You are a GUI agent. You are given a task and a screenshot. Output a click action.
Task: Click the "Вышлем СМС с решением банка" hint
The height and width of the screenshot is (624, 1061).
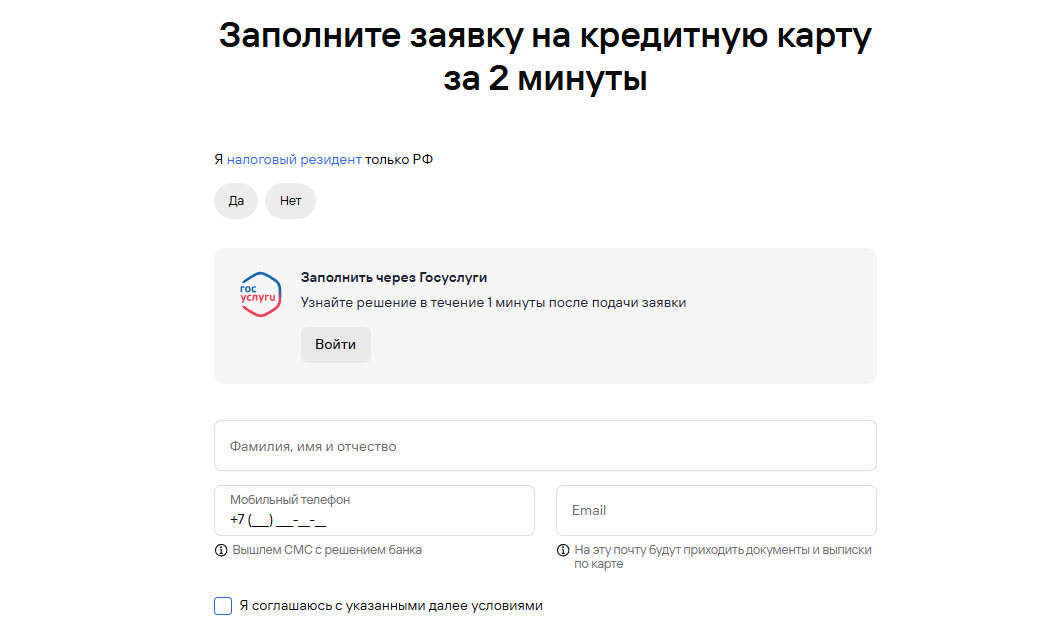pyautogui.click(x=327, y=550)
